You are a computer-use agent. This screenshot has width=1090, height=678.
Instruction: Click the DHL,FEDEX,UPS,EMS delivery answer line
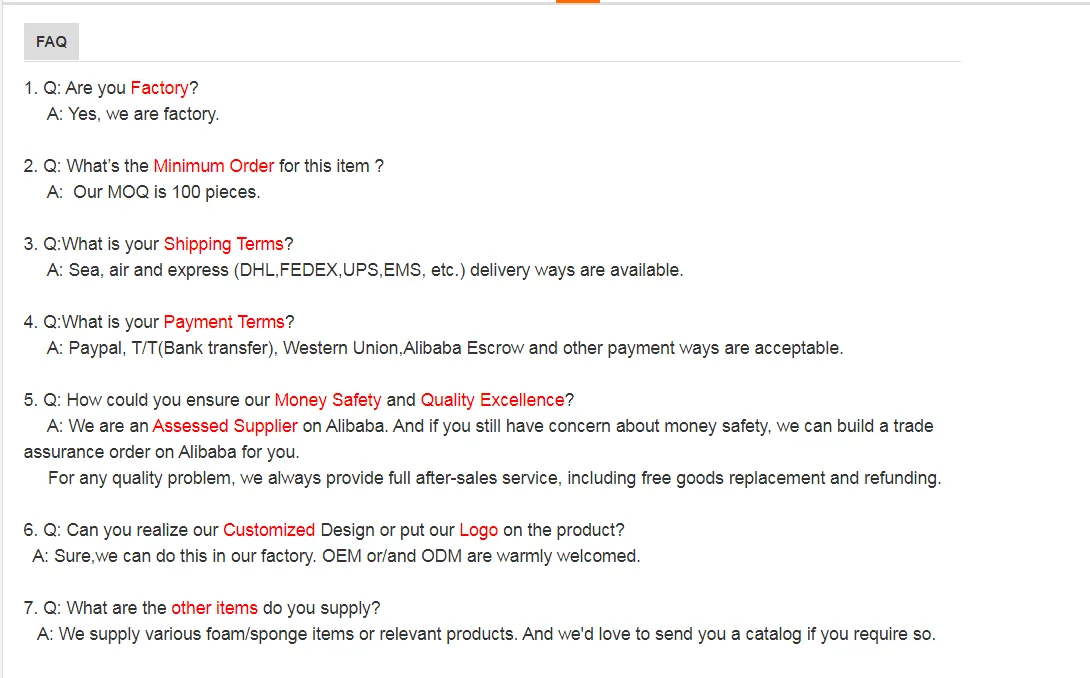(365, 270)
